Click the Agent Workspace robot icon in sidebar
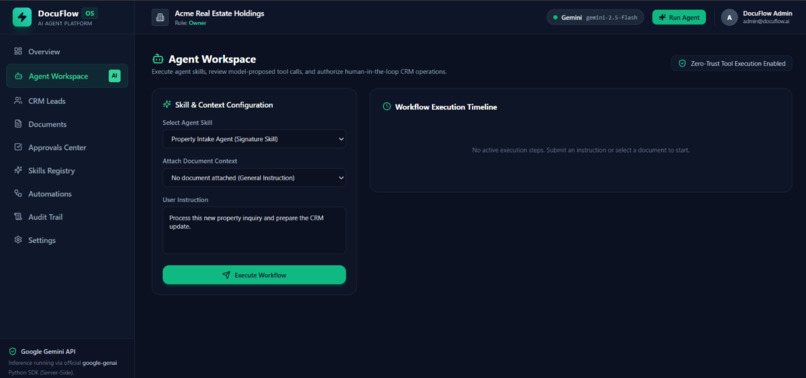This screenshot has width=806, height=378. tap(19, 76)
